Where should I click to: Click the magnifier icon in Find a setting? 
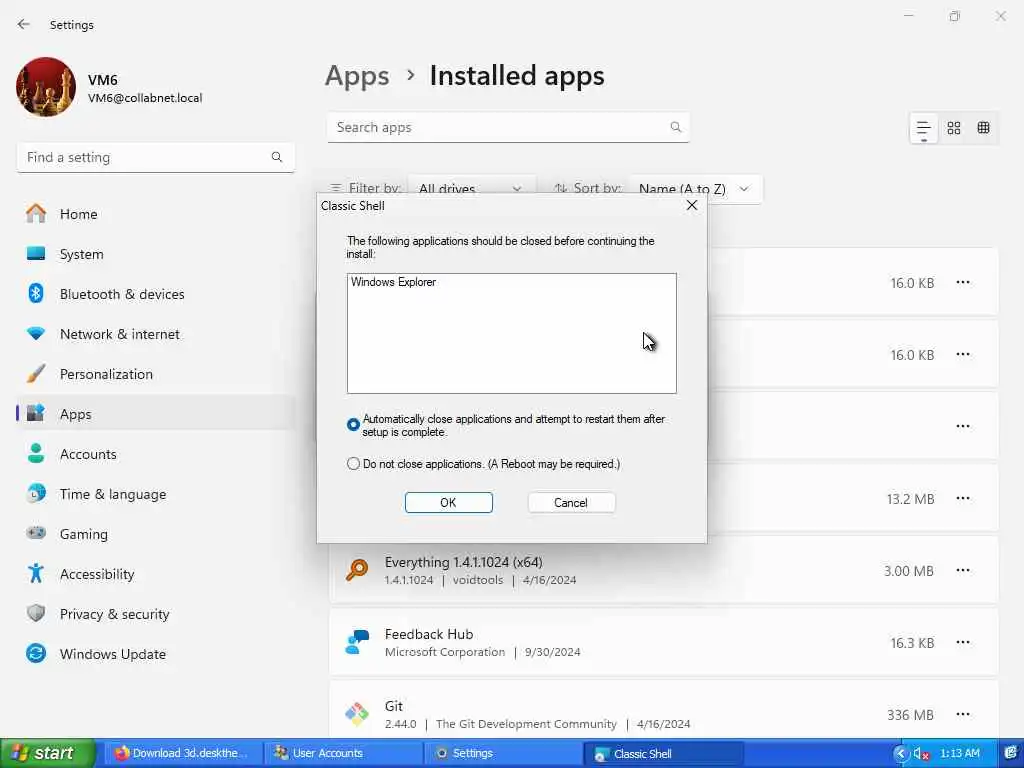277,157
